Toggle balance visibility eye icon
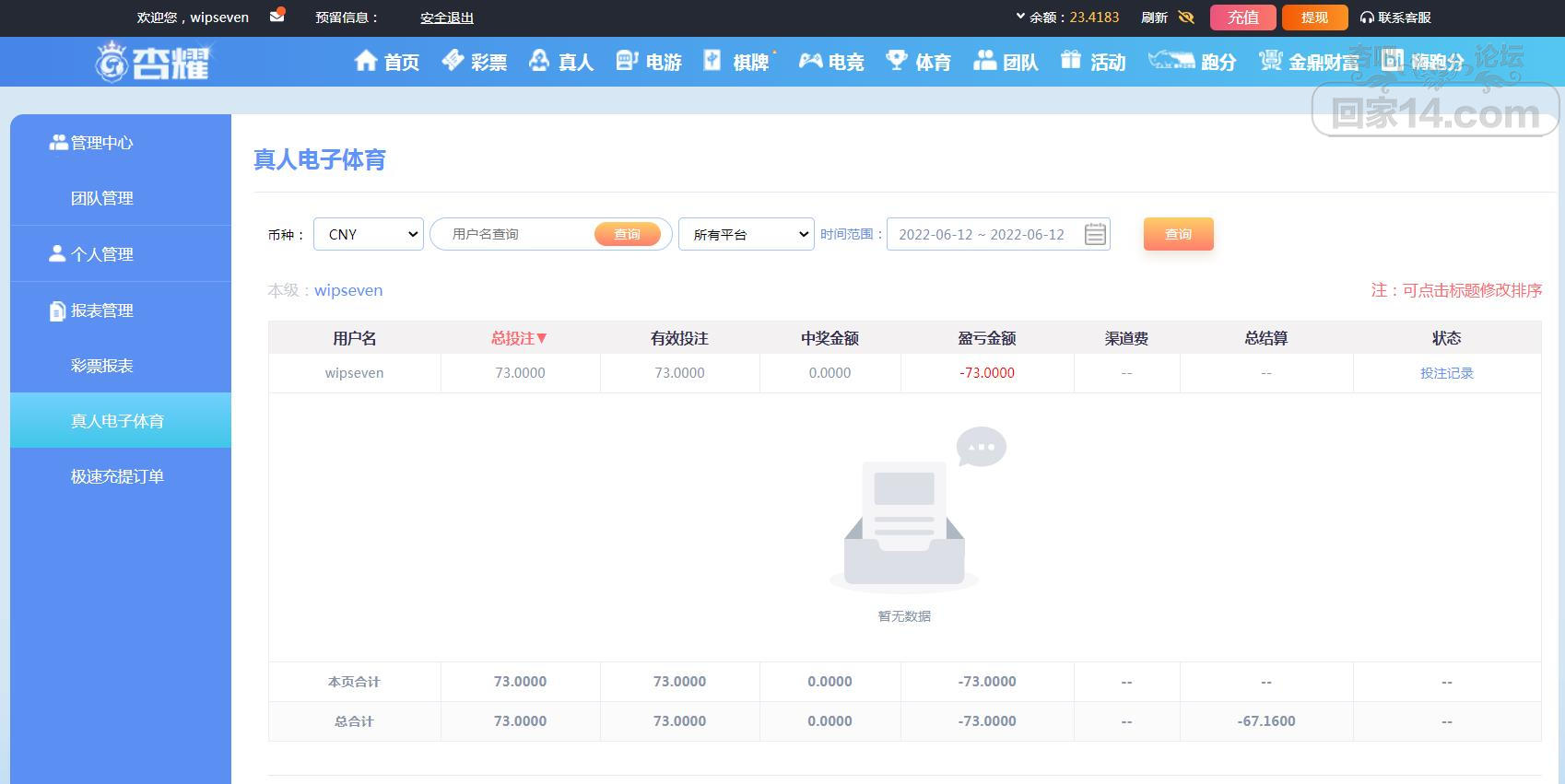 [x=1186, y=18]
